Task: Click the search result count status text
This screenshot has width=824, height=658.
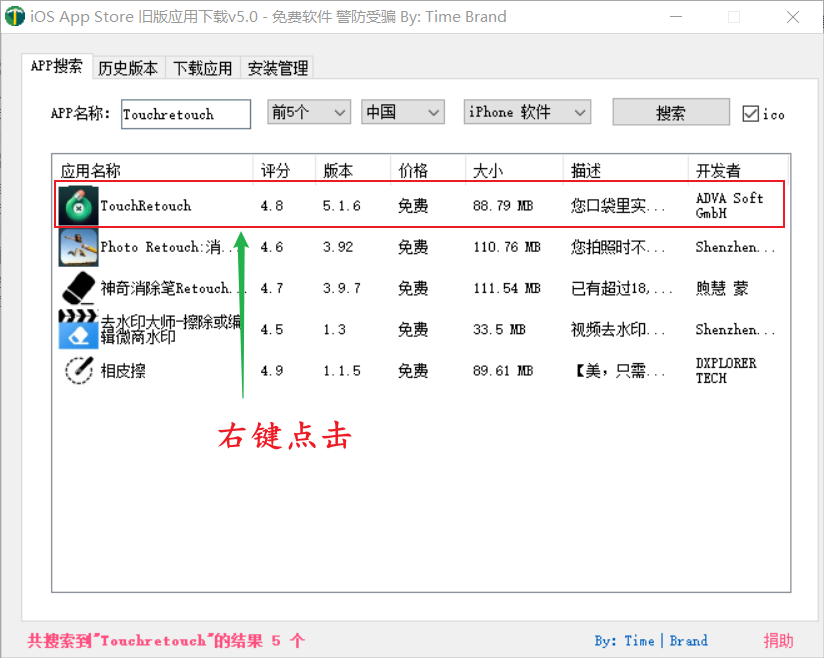Action: tap(166, 641)
